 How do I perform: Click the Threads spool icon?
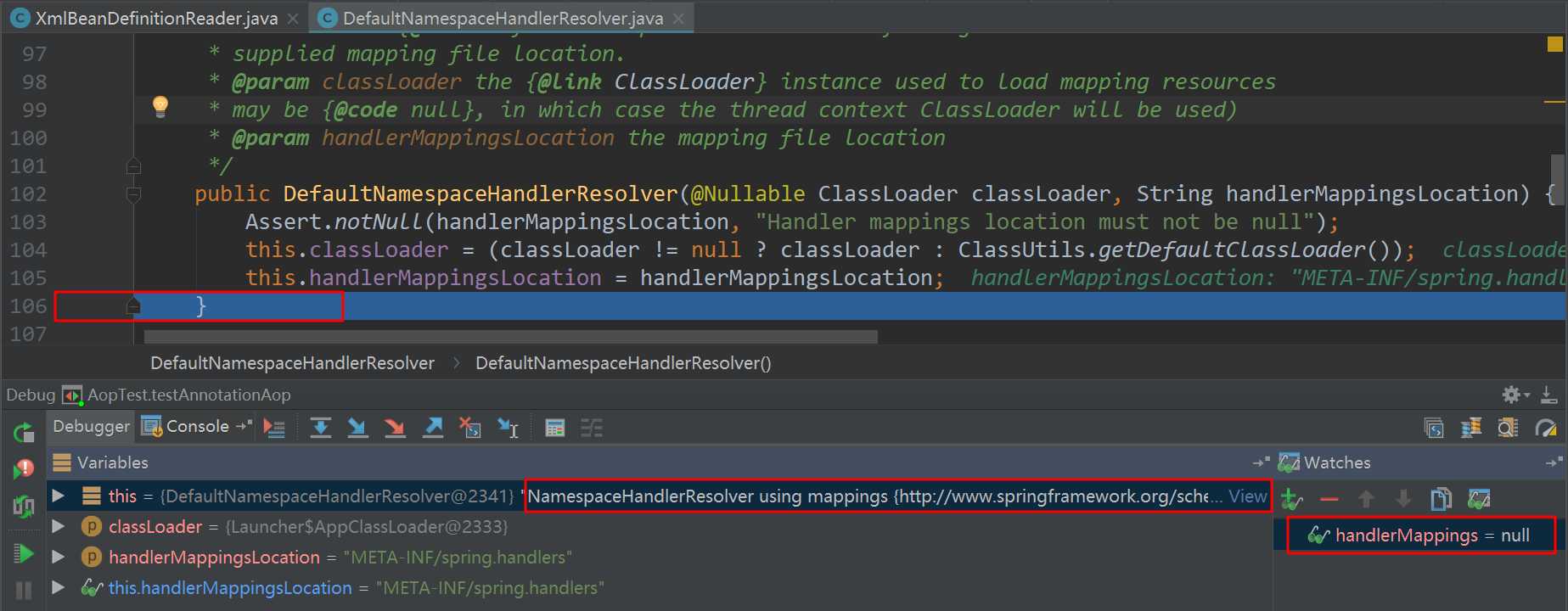1470,428
